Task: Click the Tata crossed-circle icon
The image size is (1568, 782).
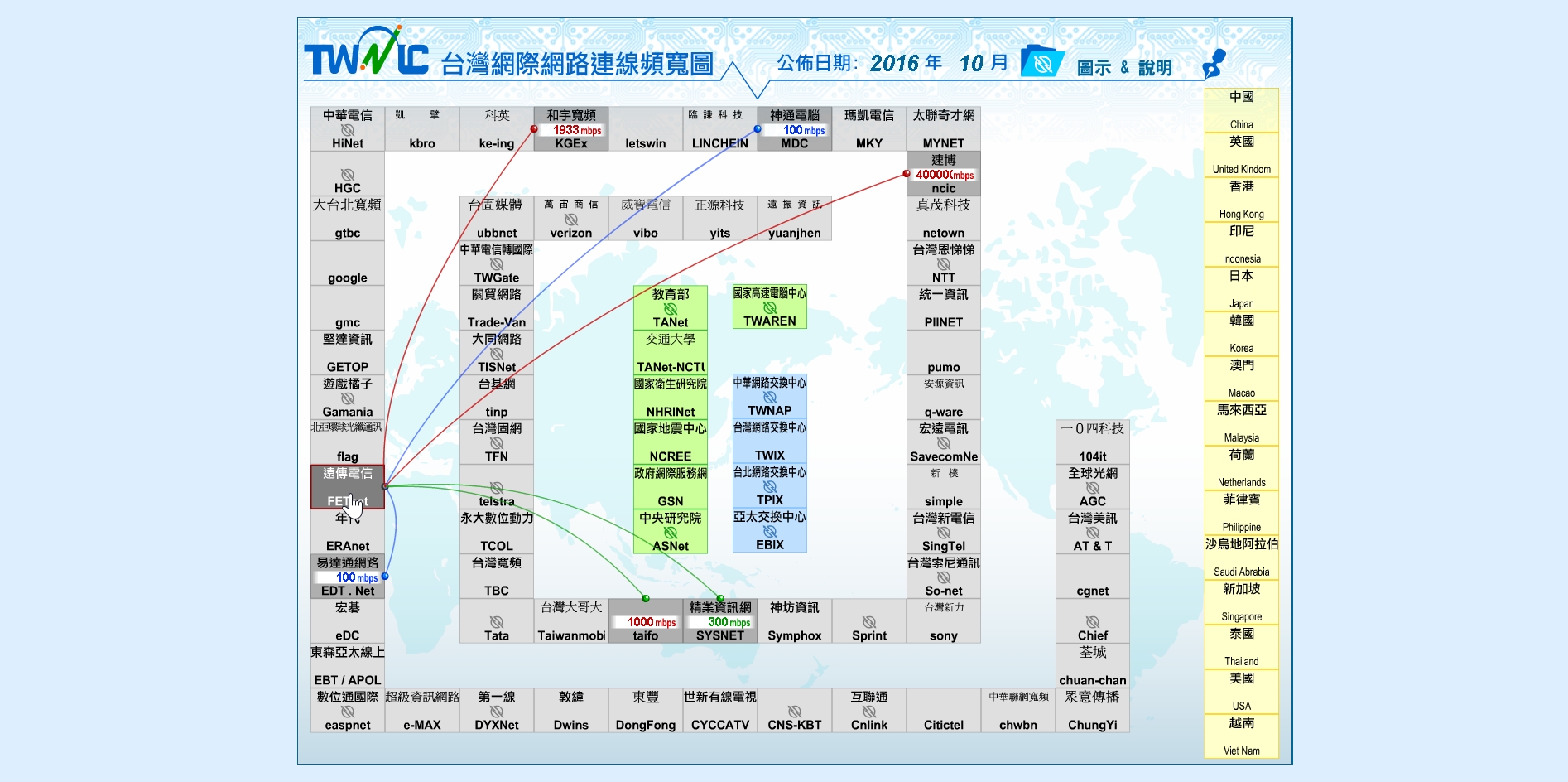Action: point(497,622)
